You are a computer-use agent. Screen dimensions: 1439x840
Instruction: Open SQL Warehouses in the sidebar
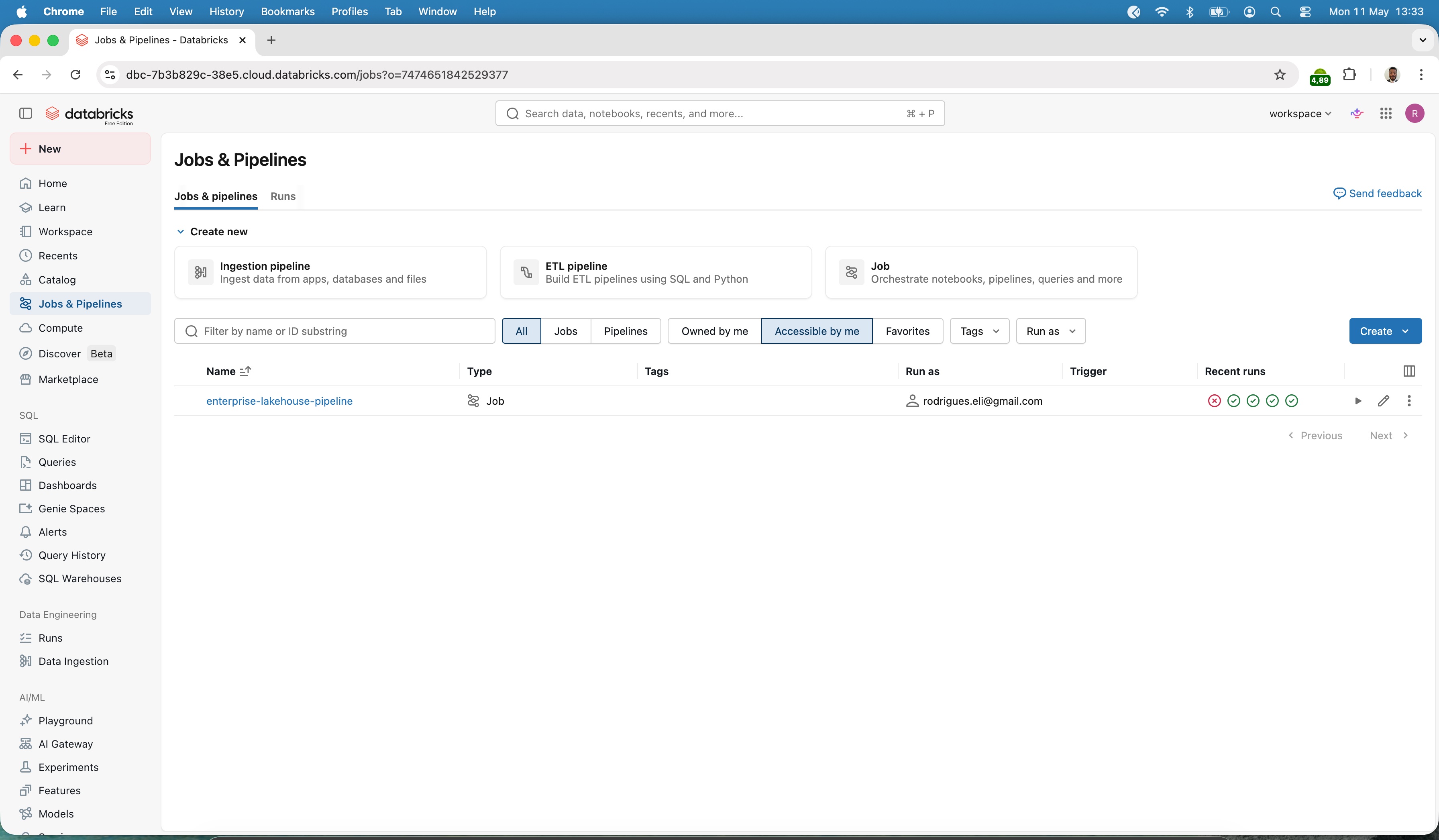pyautogui.click(x=80, y=579)
